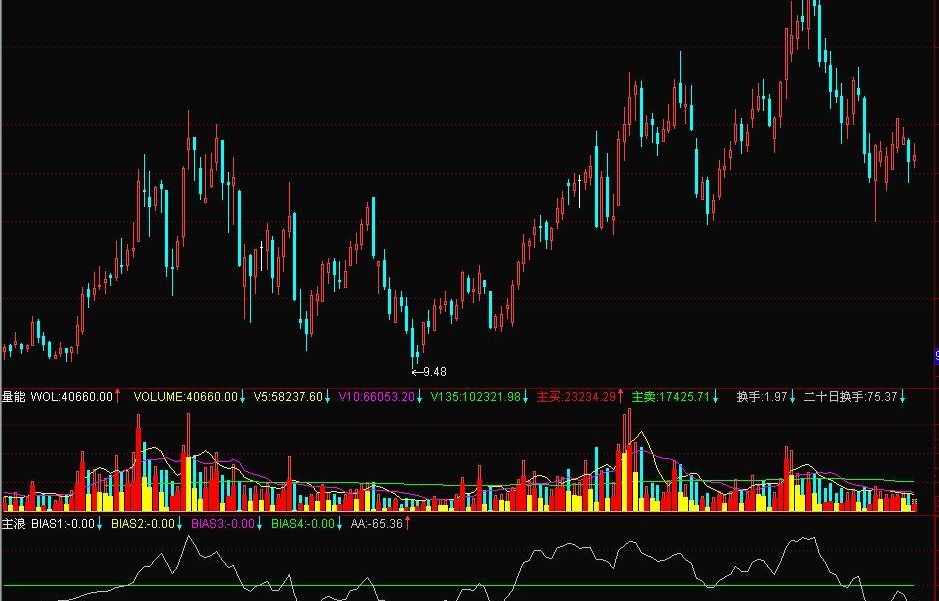Click the BIAS1:-0.00 indicator label
The image size is (939, 601).
63,524
